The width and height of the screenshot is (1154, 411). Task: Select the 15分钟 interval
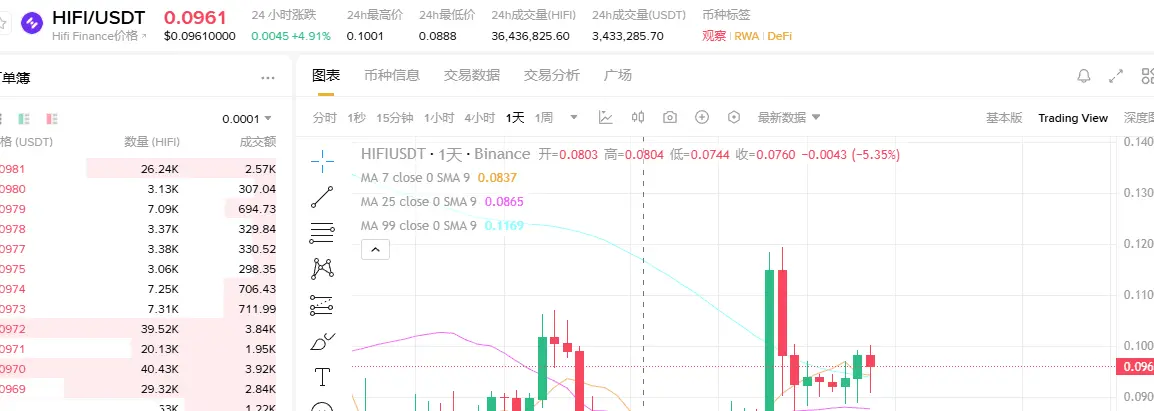point(394,118)
